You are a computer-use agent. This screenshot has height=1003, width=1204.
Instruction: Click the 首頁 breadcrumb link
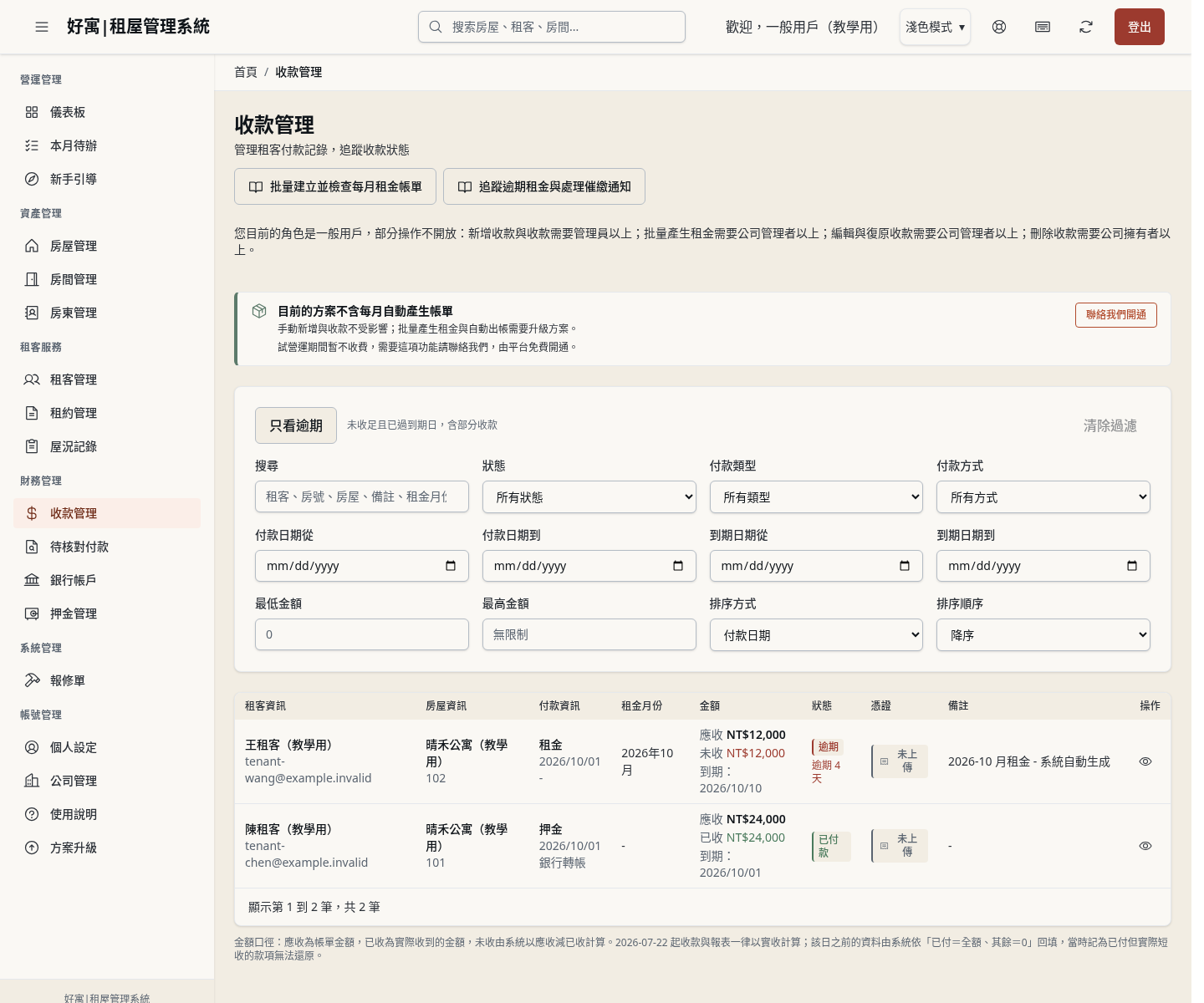tap(246, 72)
